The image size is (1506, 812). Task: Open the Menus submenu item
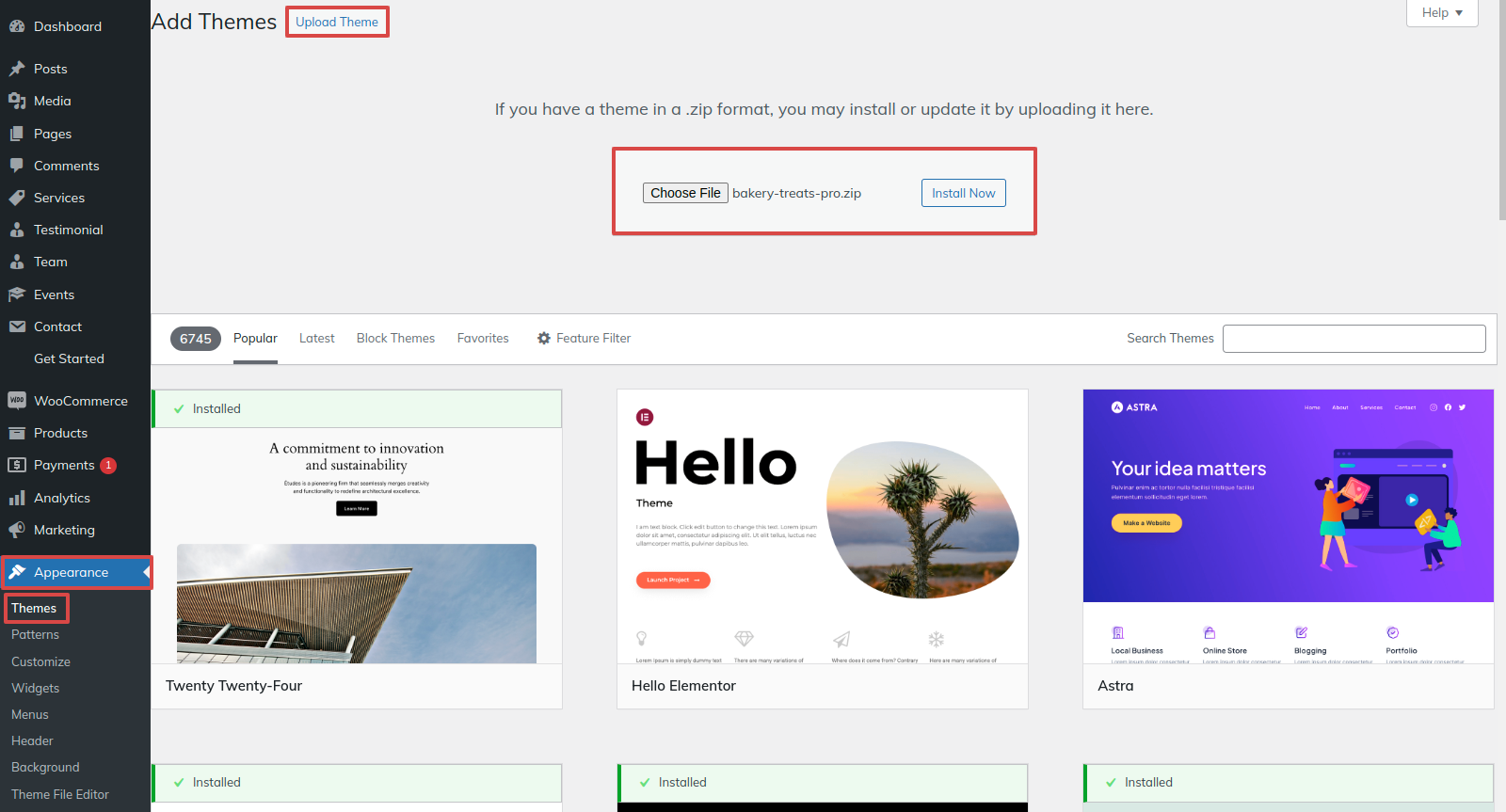click(29, 714)
